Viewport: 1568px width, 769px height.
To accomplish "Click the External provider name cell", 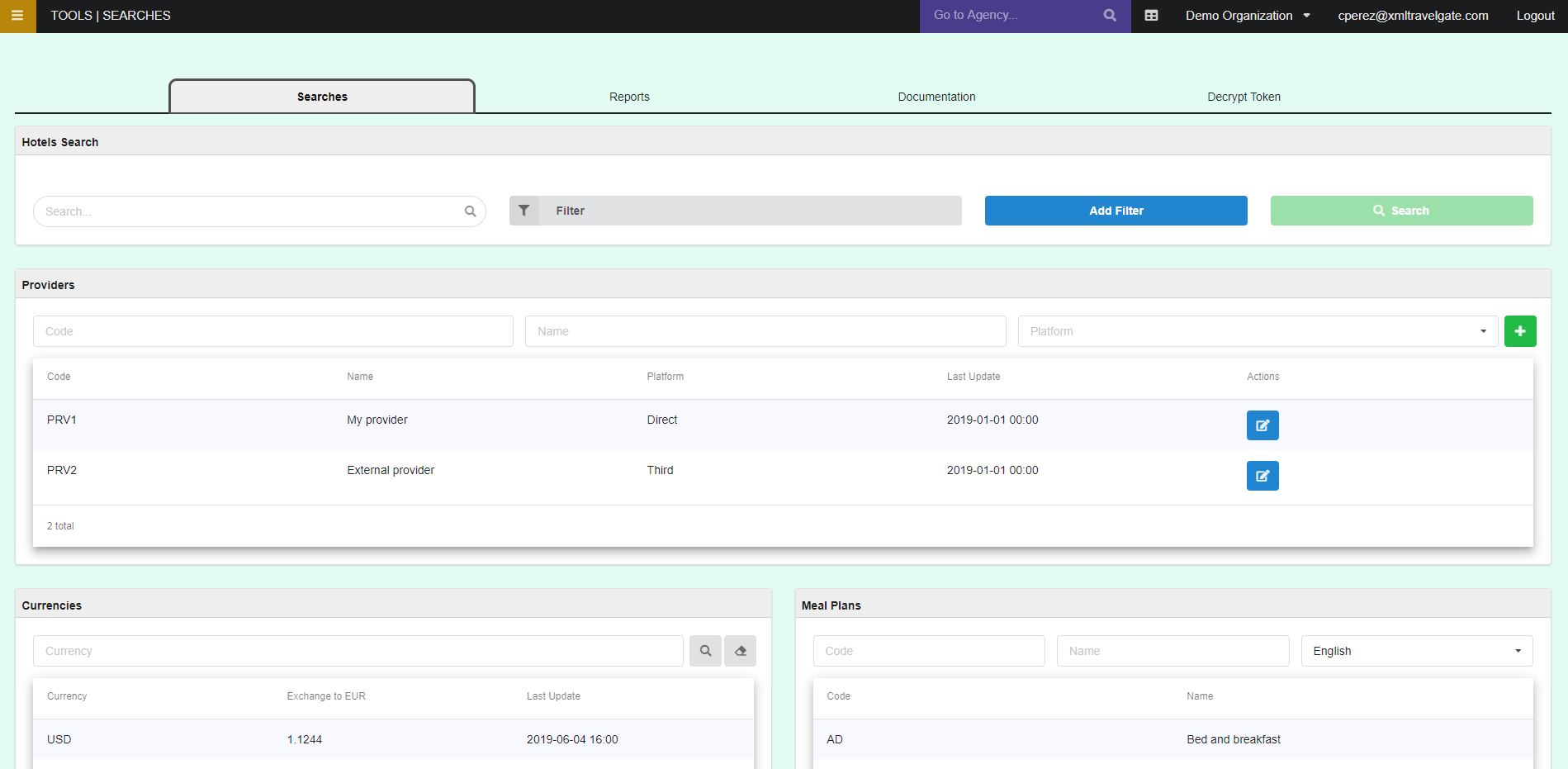I will (391, 470).
